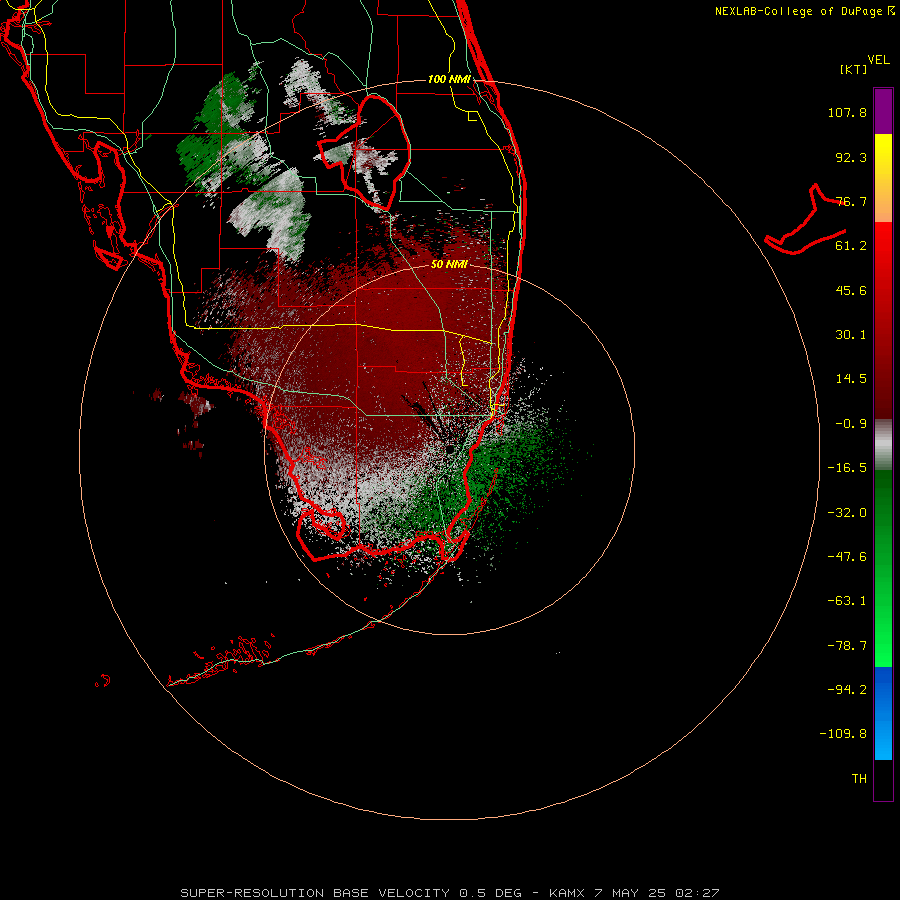Click the 61.2 velocity scale value
Image resolution: width=900 pixels, height=900 pixels.
[851, 246]
